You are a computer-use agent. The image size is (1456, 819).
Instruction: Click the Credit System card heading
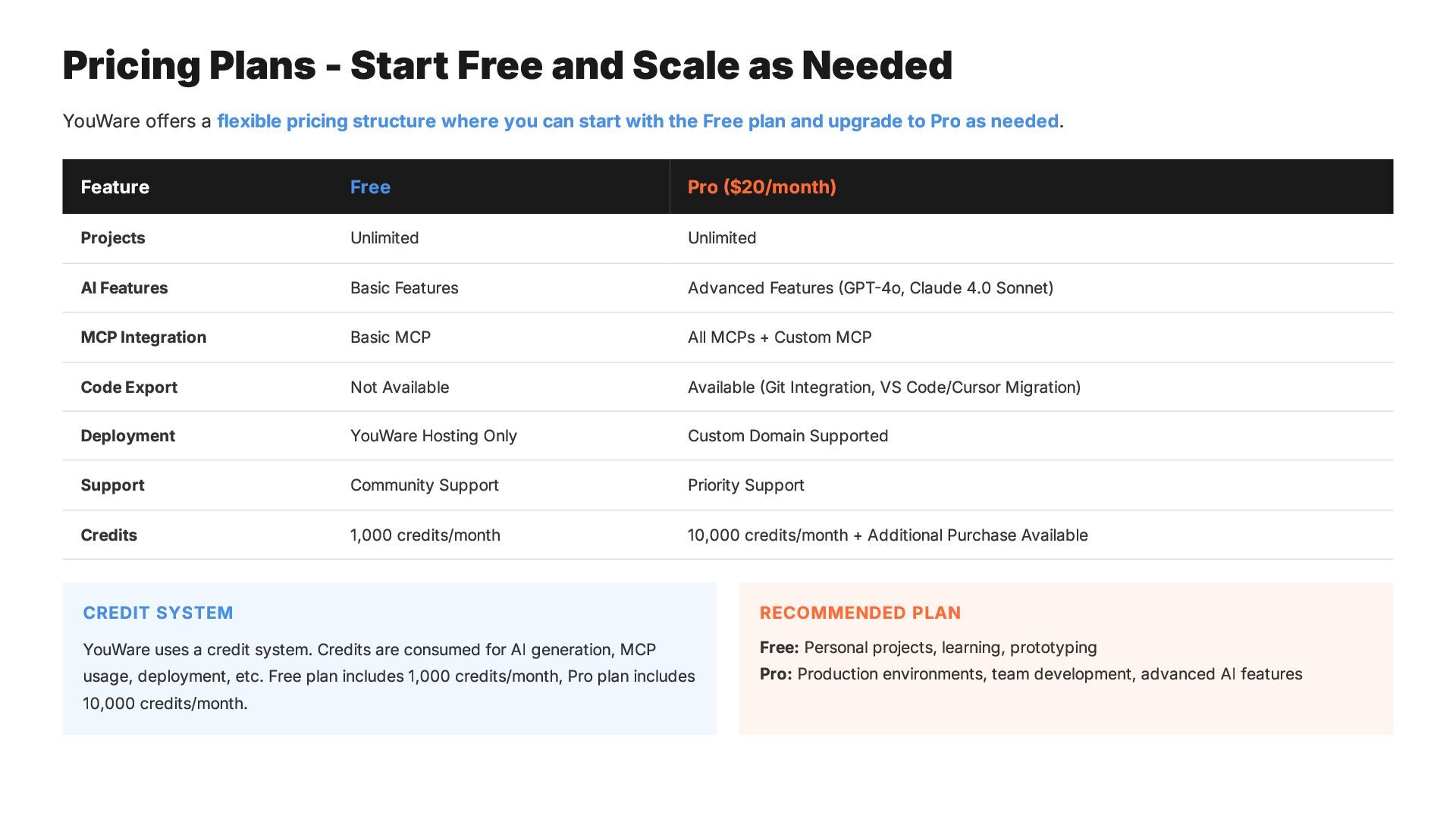[158, 613]
